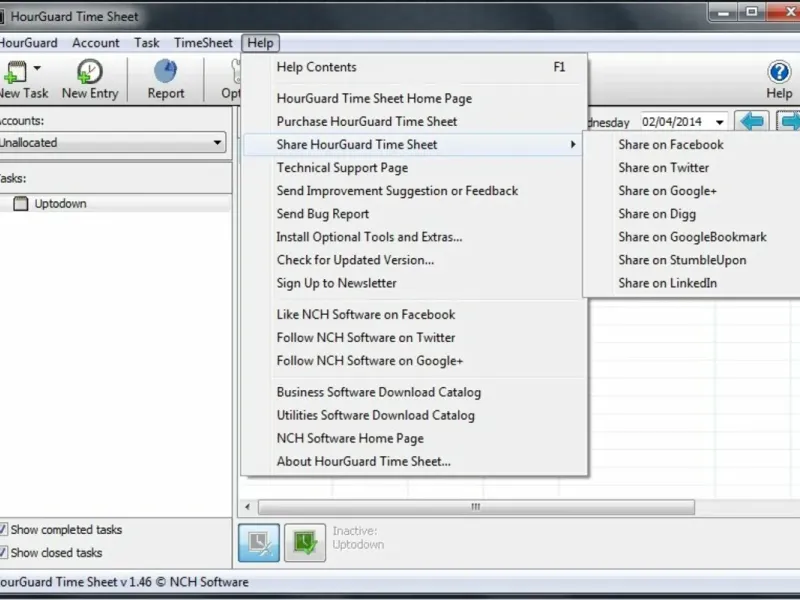
Task: Select Send Improvement Suggestion or Feedback
Action: click(x=414, y=191)
